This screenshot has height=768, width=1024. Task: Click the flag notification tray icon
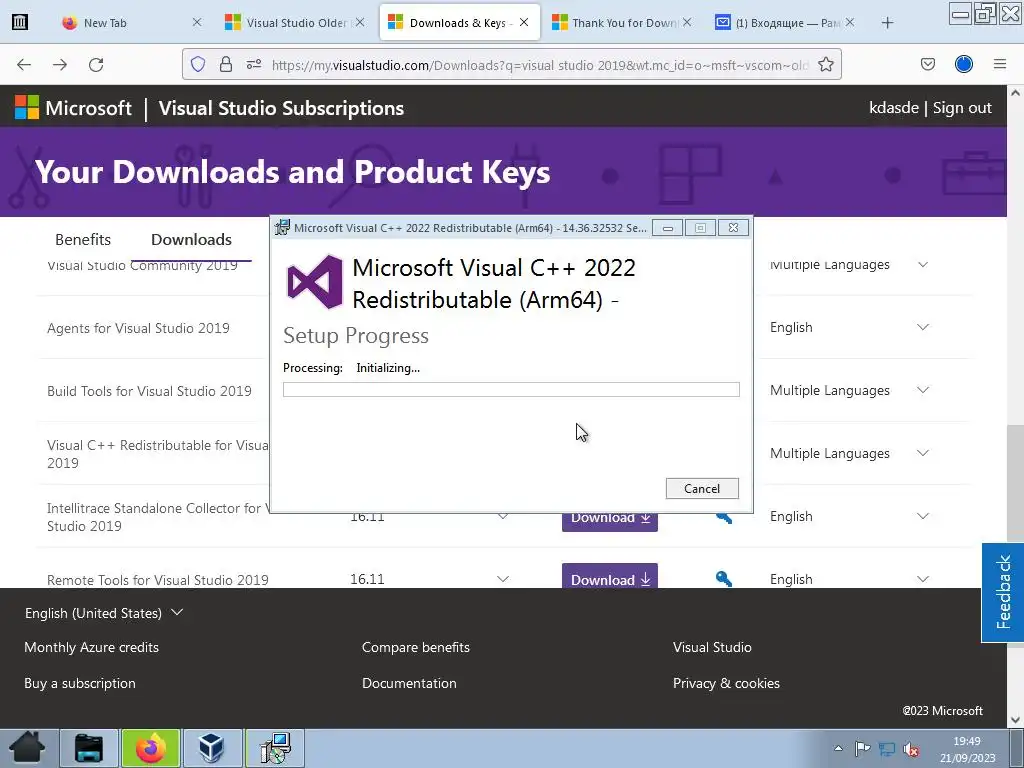tap(862, 748)
